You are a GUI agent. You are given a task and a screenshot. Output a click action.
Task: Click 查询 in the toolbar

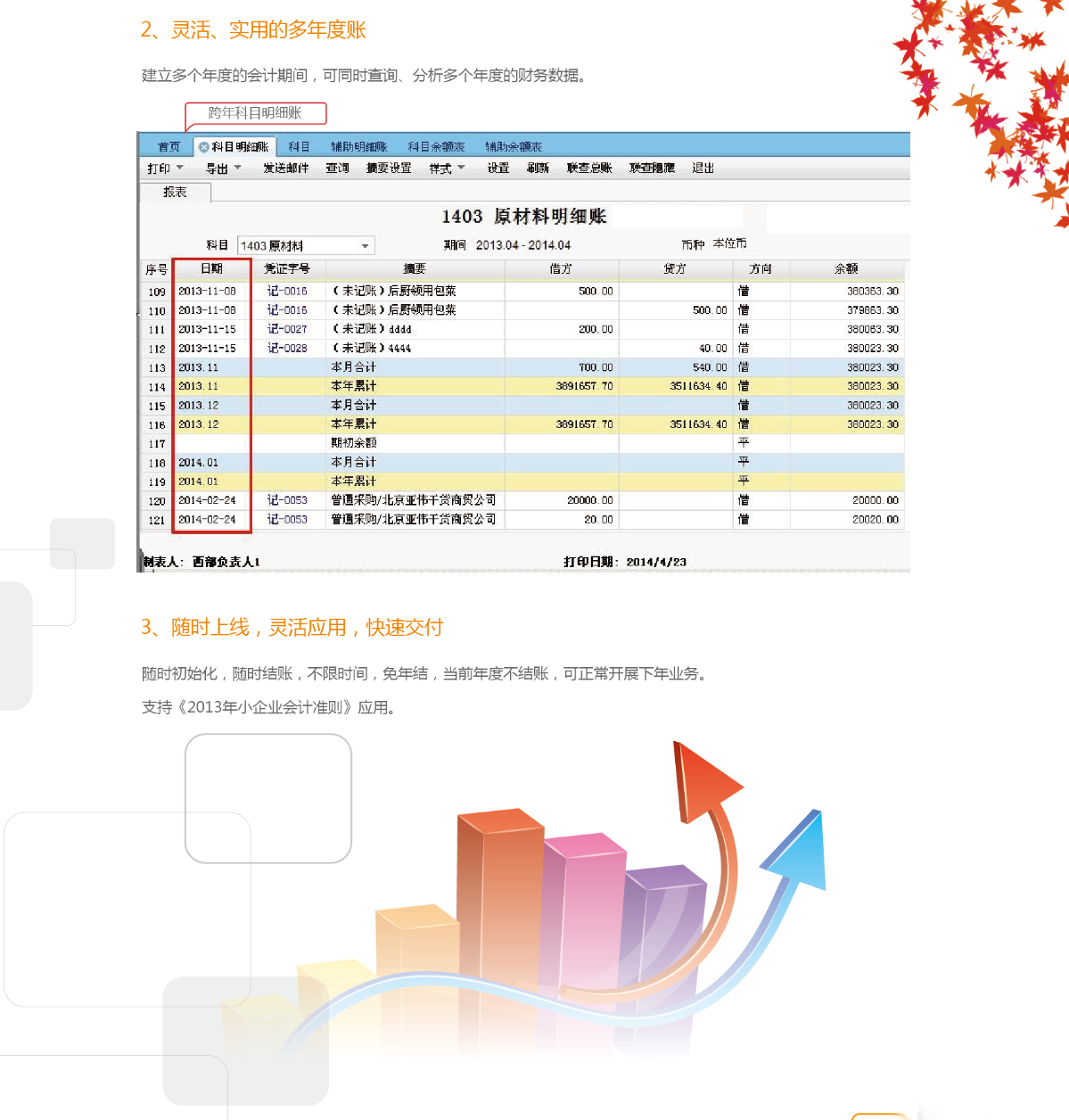click(337, 169)
